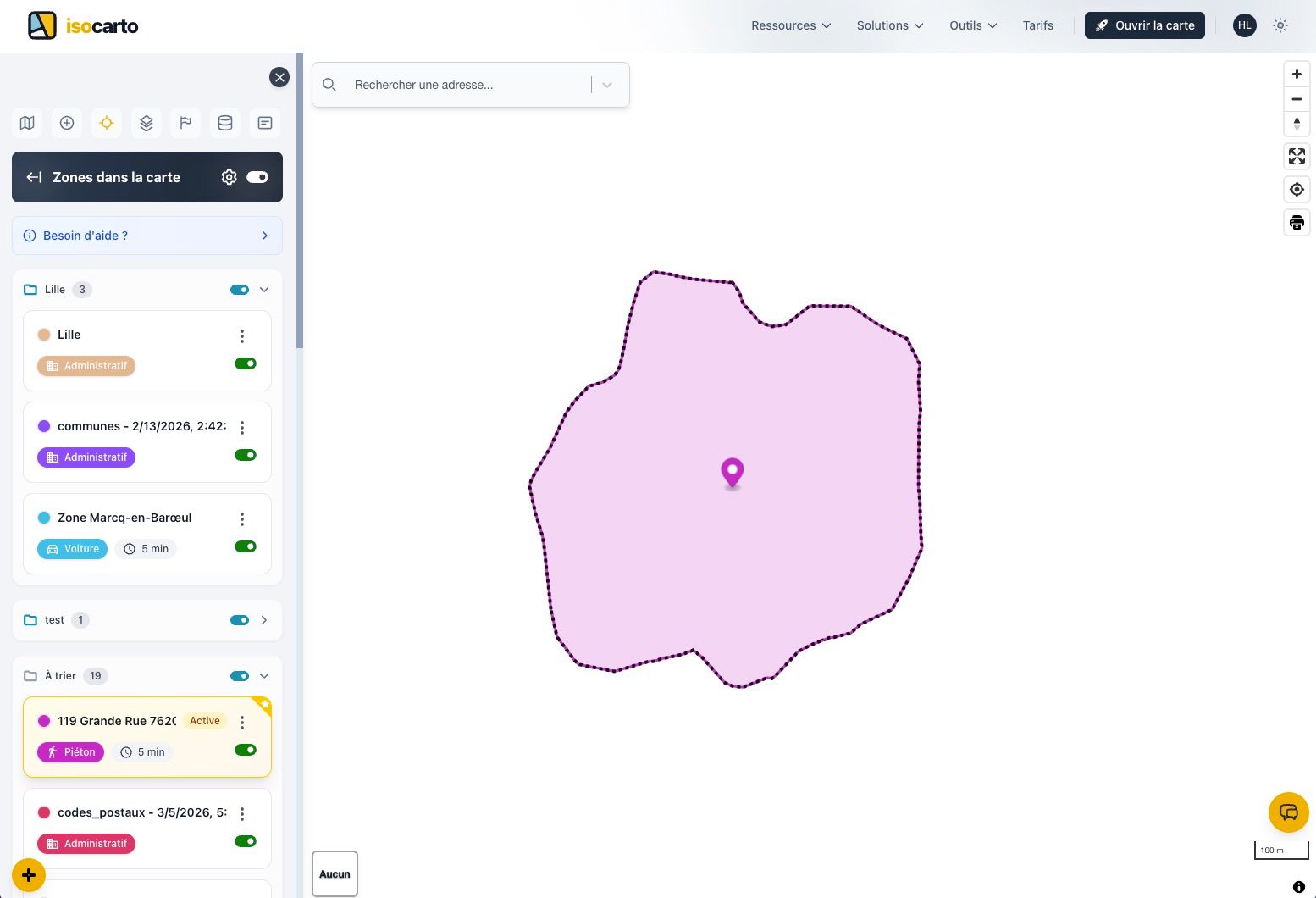Image resolution: width=1316 pixels, height=898 pixels.
Task: Open the database icon panel
Action: pyautogui.click(x=225, y=123)
